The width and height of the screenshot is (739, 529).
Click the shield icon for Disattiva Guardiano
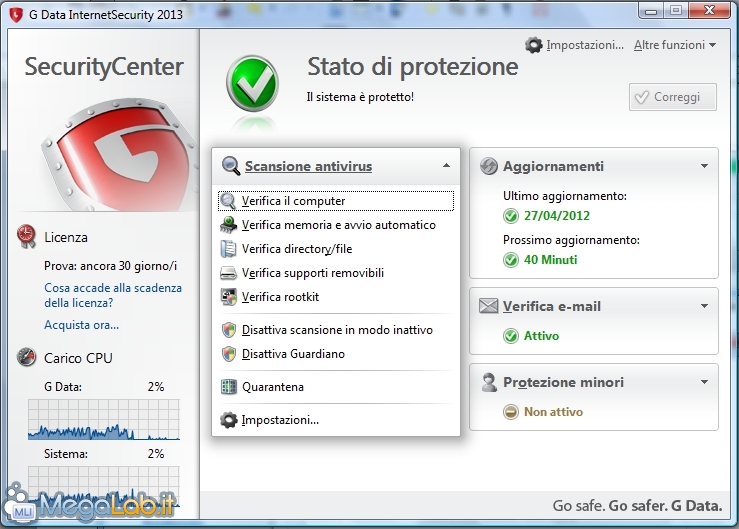pos(229,354)
